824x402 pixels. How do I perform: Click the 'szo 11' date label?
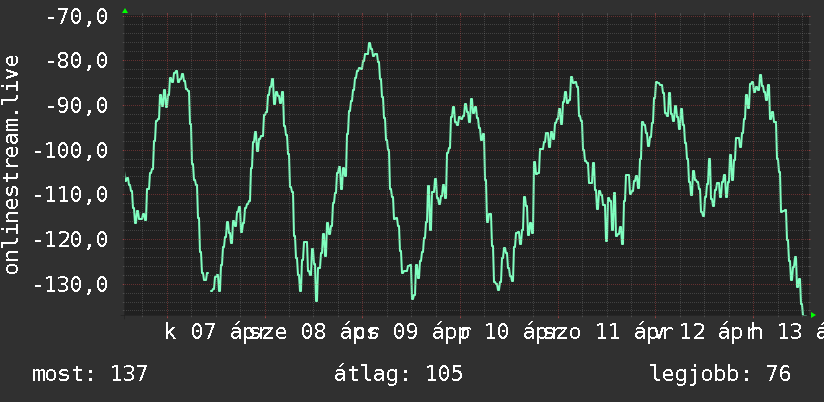pyautogui.click(x=581, y=333)
